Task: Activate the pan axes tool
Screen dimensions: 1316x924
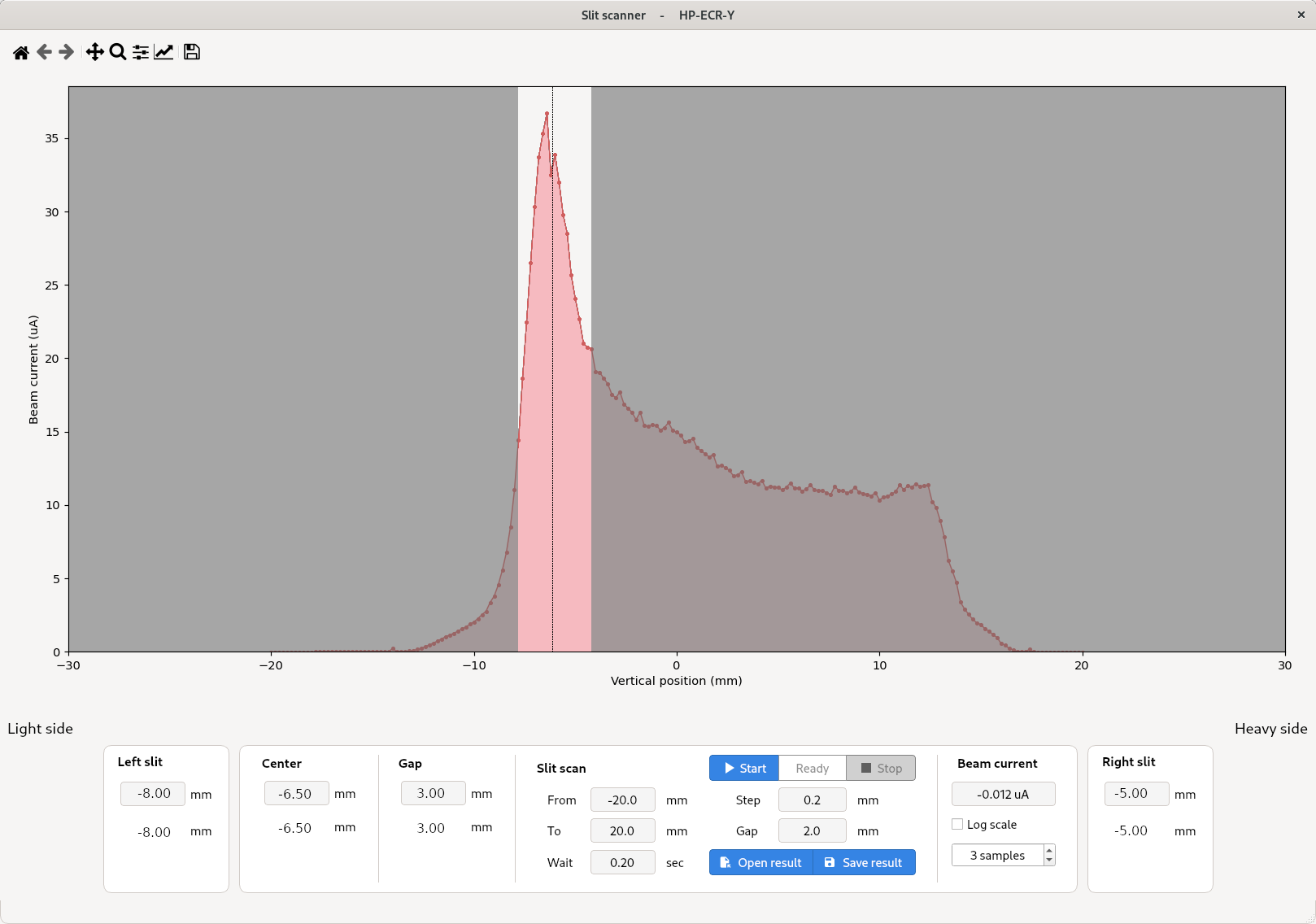Action: [94, 53]
